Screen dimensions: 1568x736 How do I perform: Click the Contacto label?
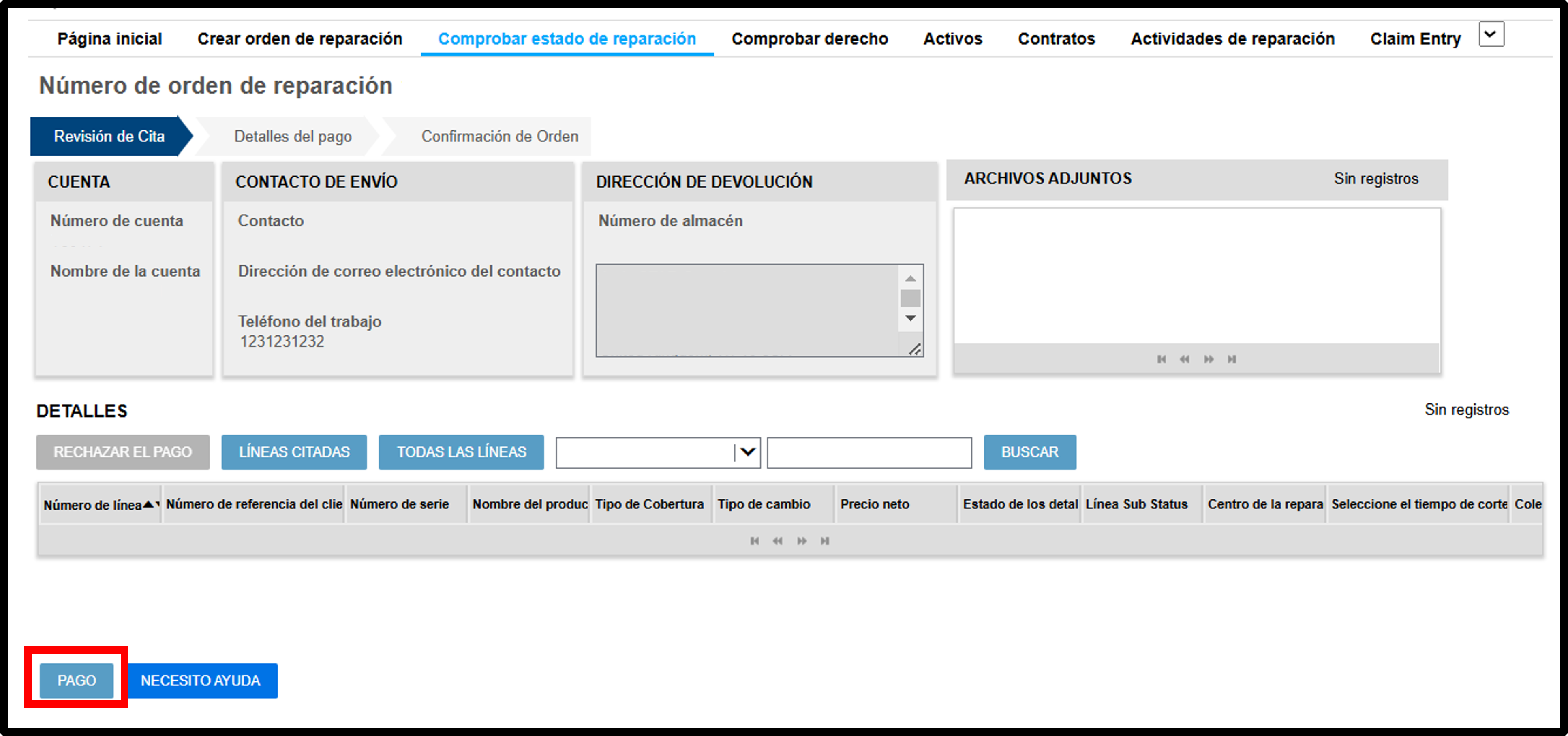pos(270,221)
